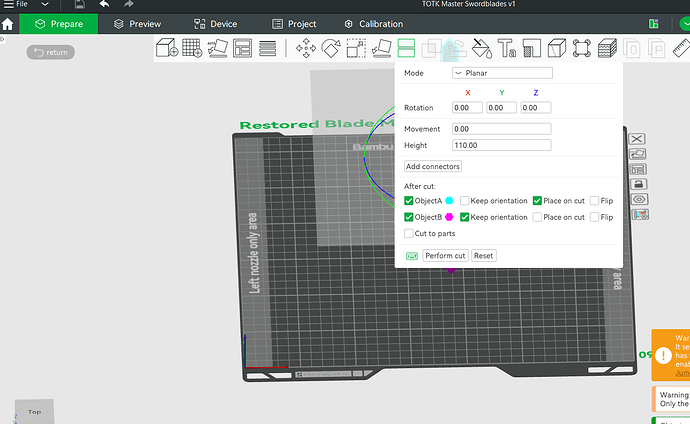
Task: Click the plate filament colors icon
Action: (640, 215)
